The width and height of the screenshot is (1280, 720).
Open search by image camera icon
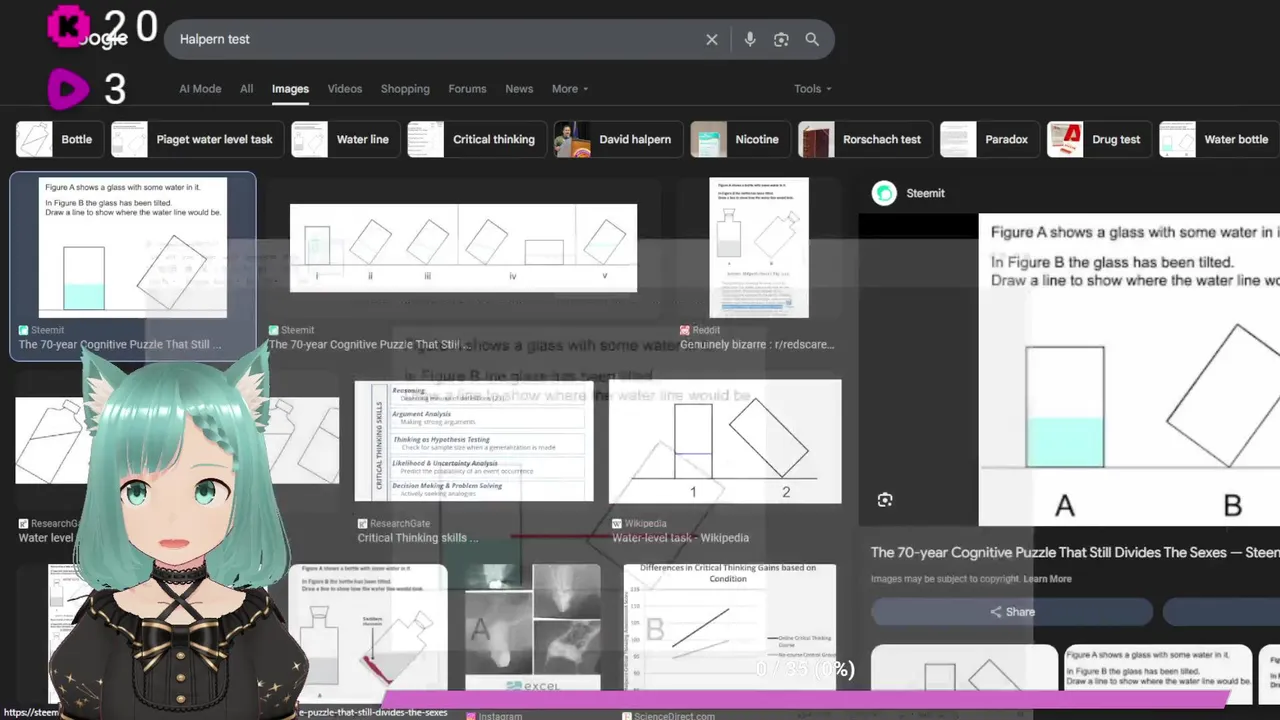point(781,39)
